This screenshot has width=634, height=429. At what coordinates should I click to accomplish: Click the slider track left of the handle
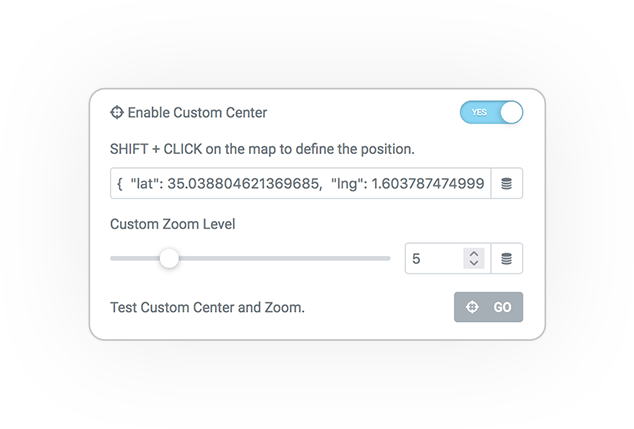click(x=135, y=258)
